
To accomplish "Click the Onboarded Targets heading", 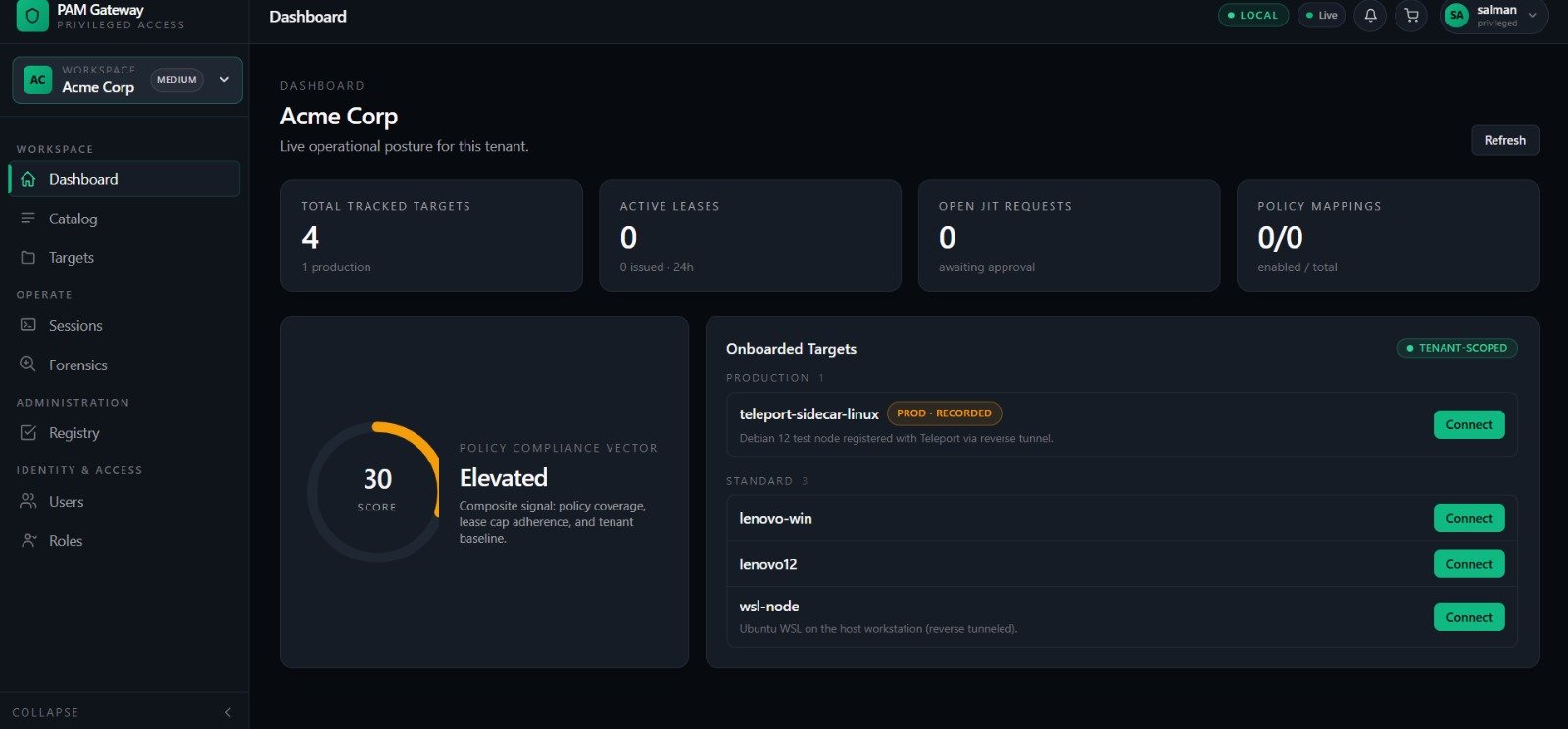I will click(791, 349).
